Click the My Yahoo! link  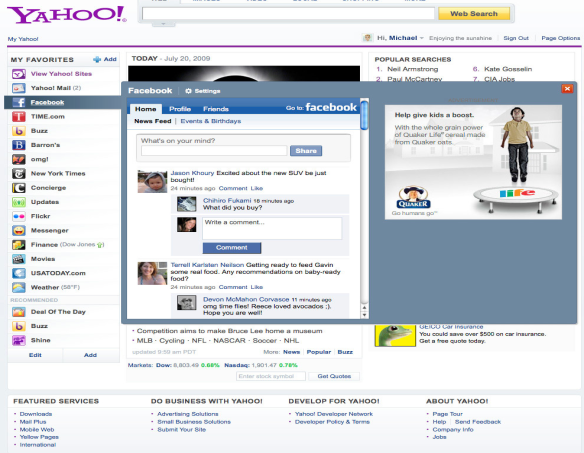click(x=23, y=39)
